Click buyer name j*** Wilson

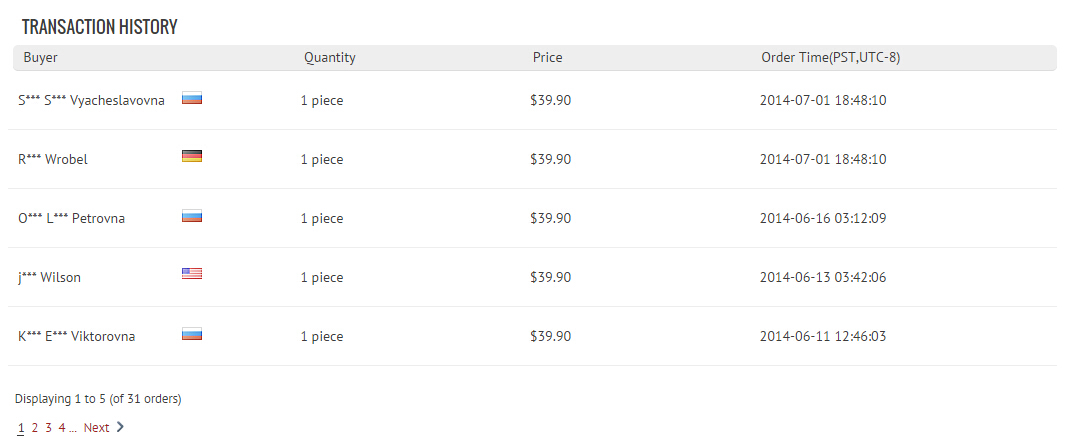coord(49,278)
